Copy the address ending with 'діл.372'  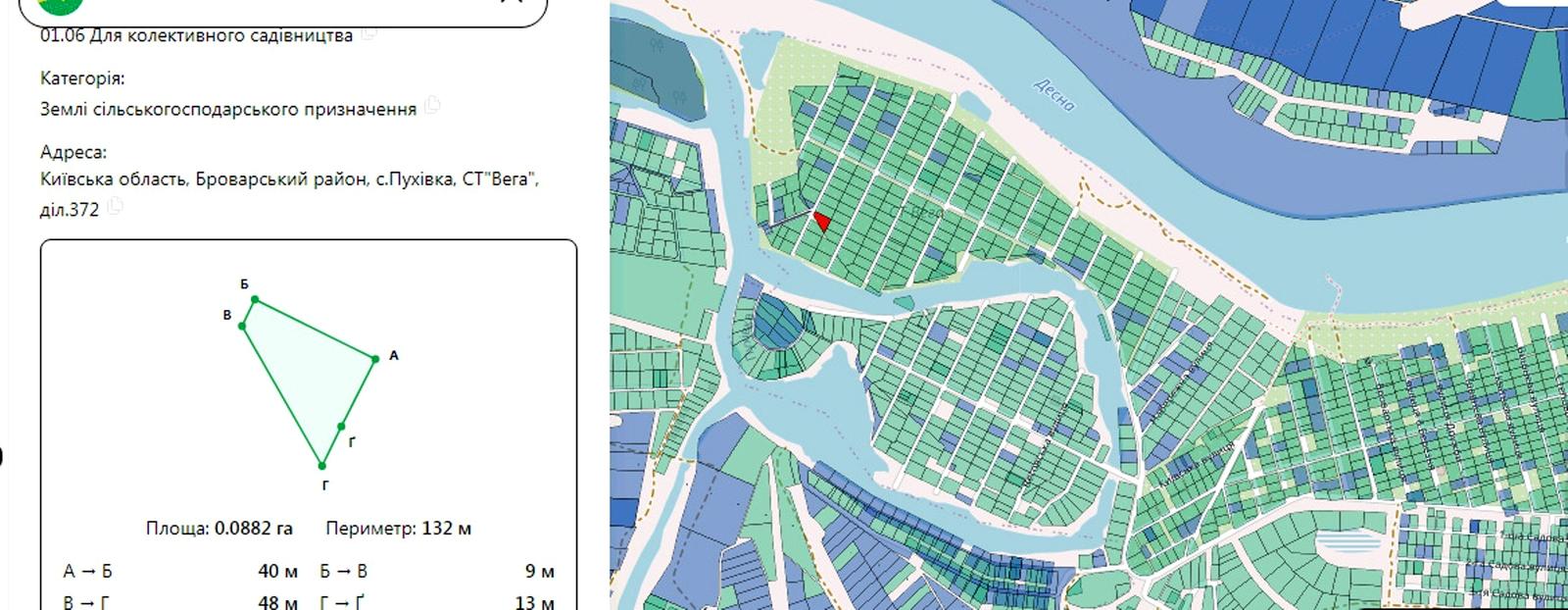116,206
